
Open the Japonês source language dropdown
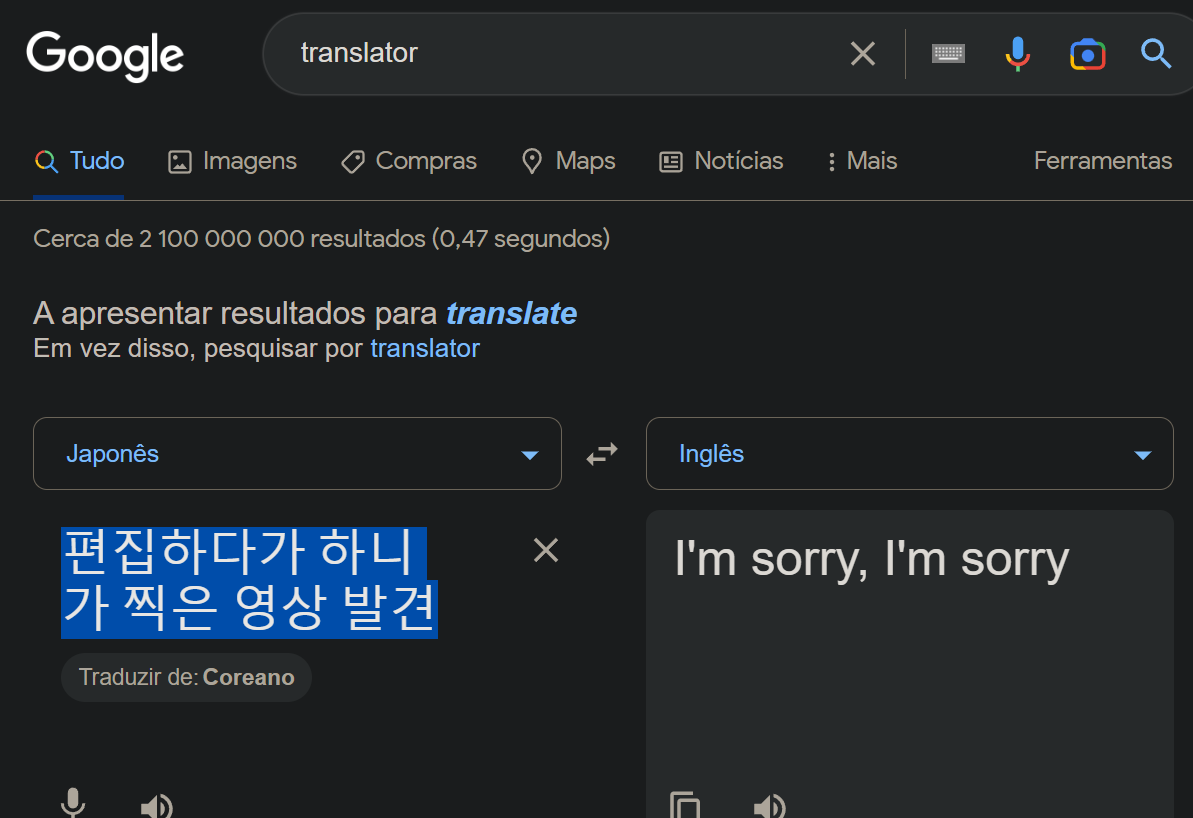(297, 453)
